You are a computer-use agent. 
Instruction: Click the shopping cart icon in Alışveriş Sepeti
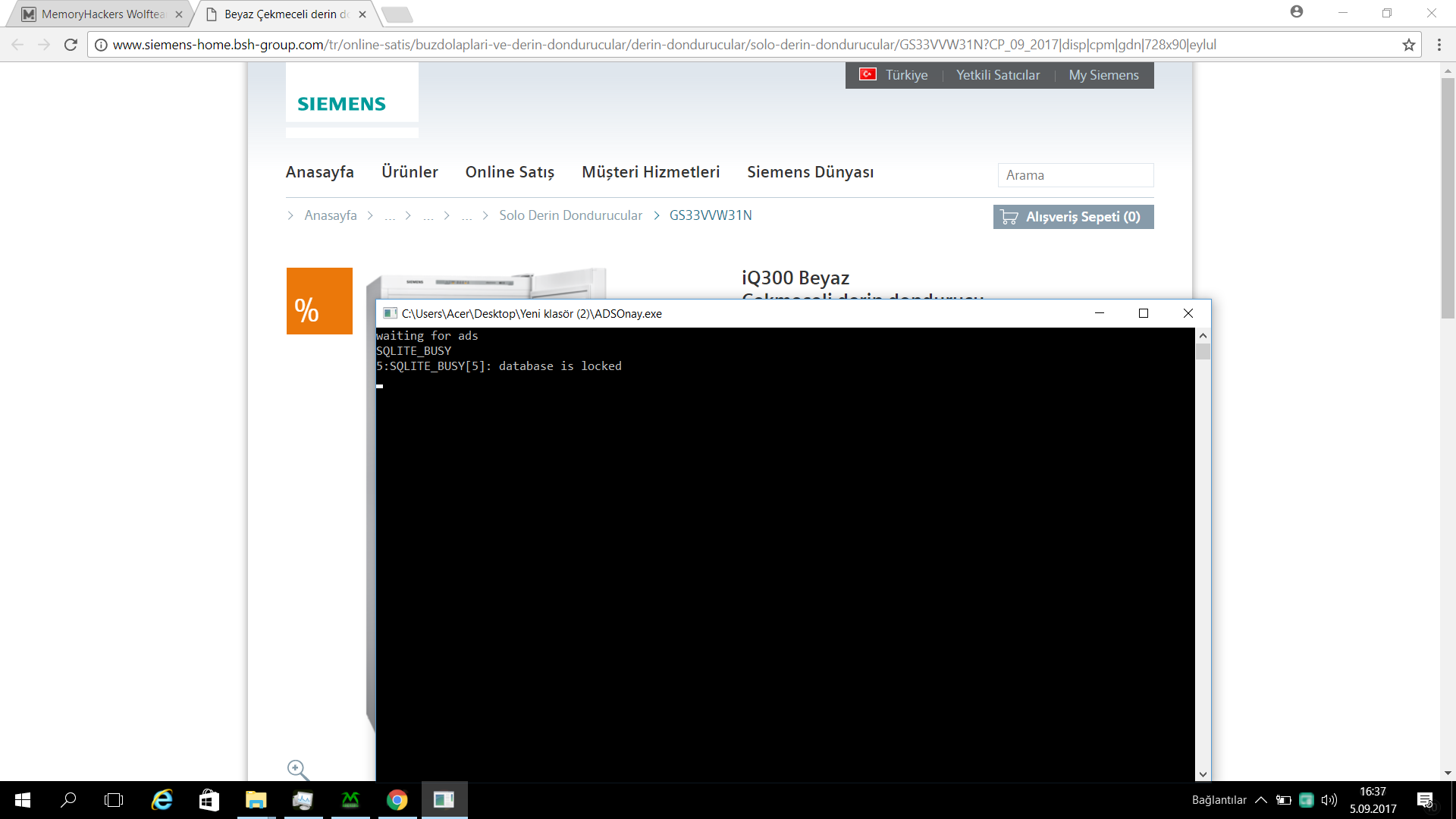coord(1009,217)
